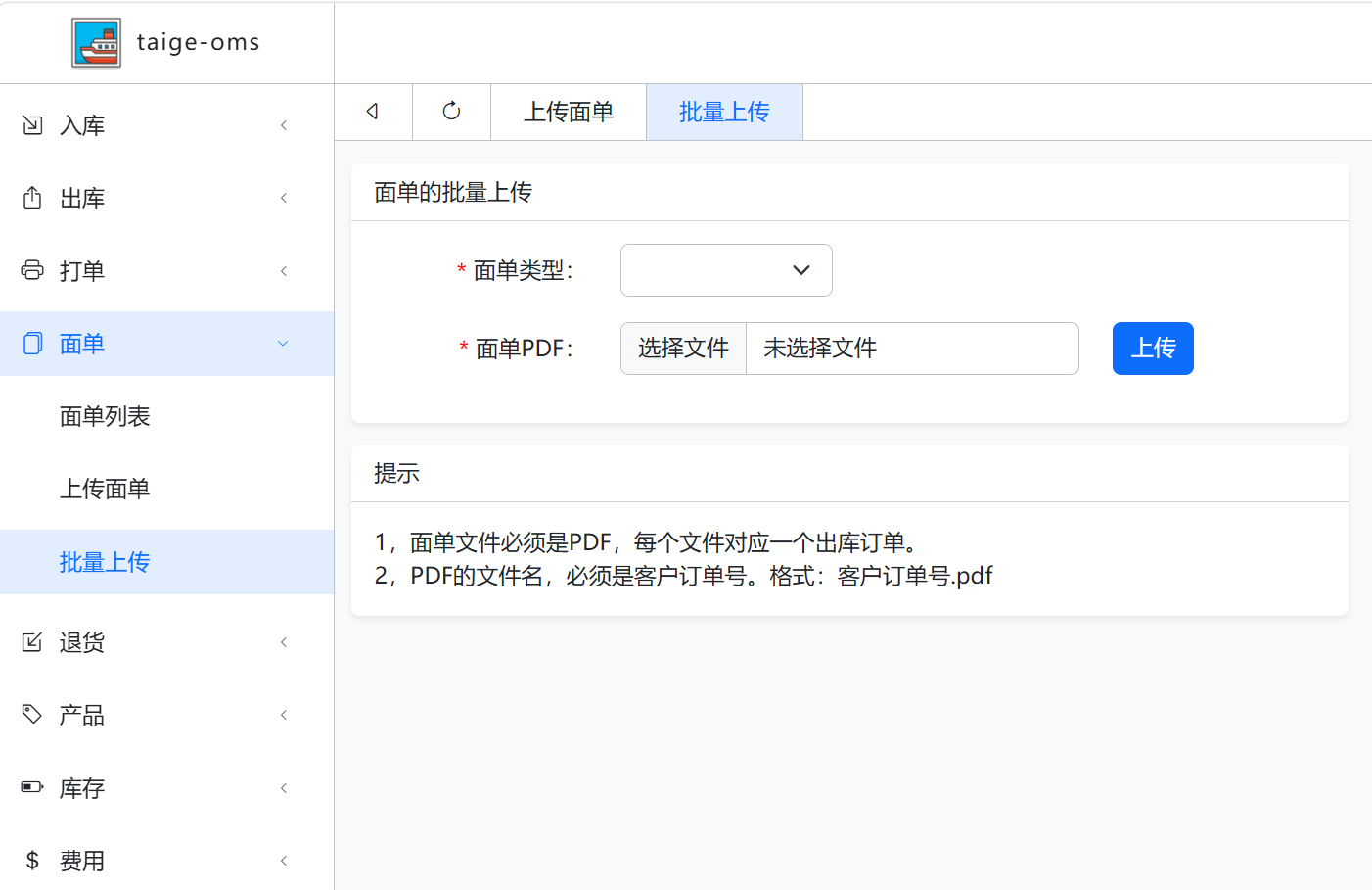
Task: Click the blue 上传 button
Action: [1153, 349]
